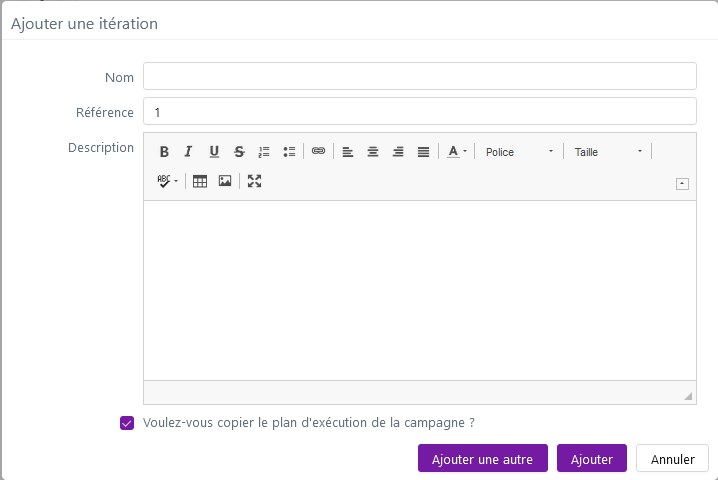Viewport: 718px width, 480px height.
Task: Insert an image into description
Action: click(x=225, y=181)
